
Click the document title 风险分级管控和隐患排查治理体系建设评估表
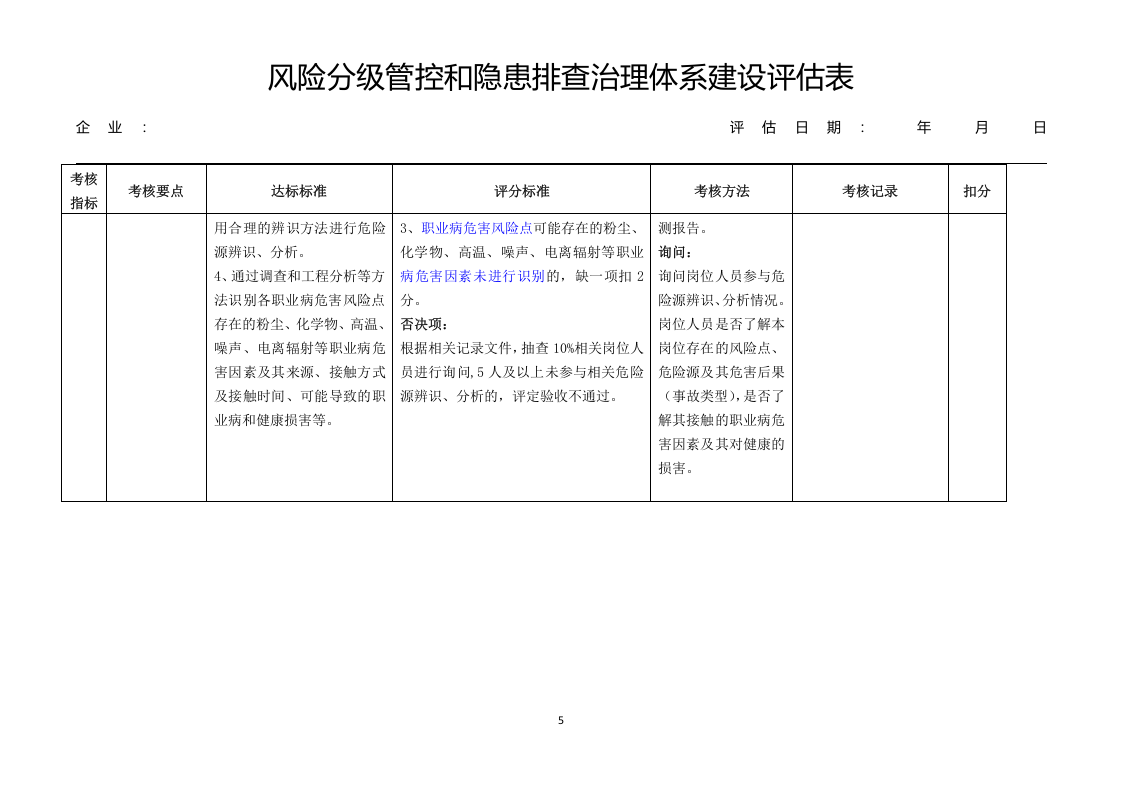(x=560, y=77)
